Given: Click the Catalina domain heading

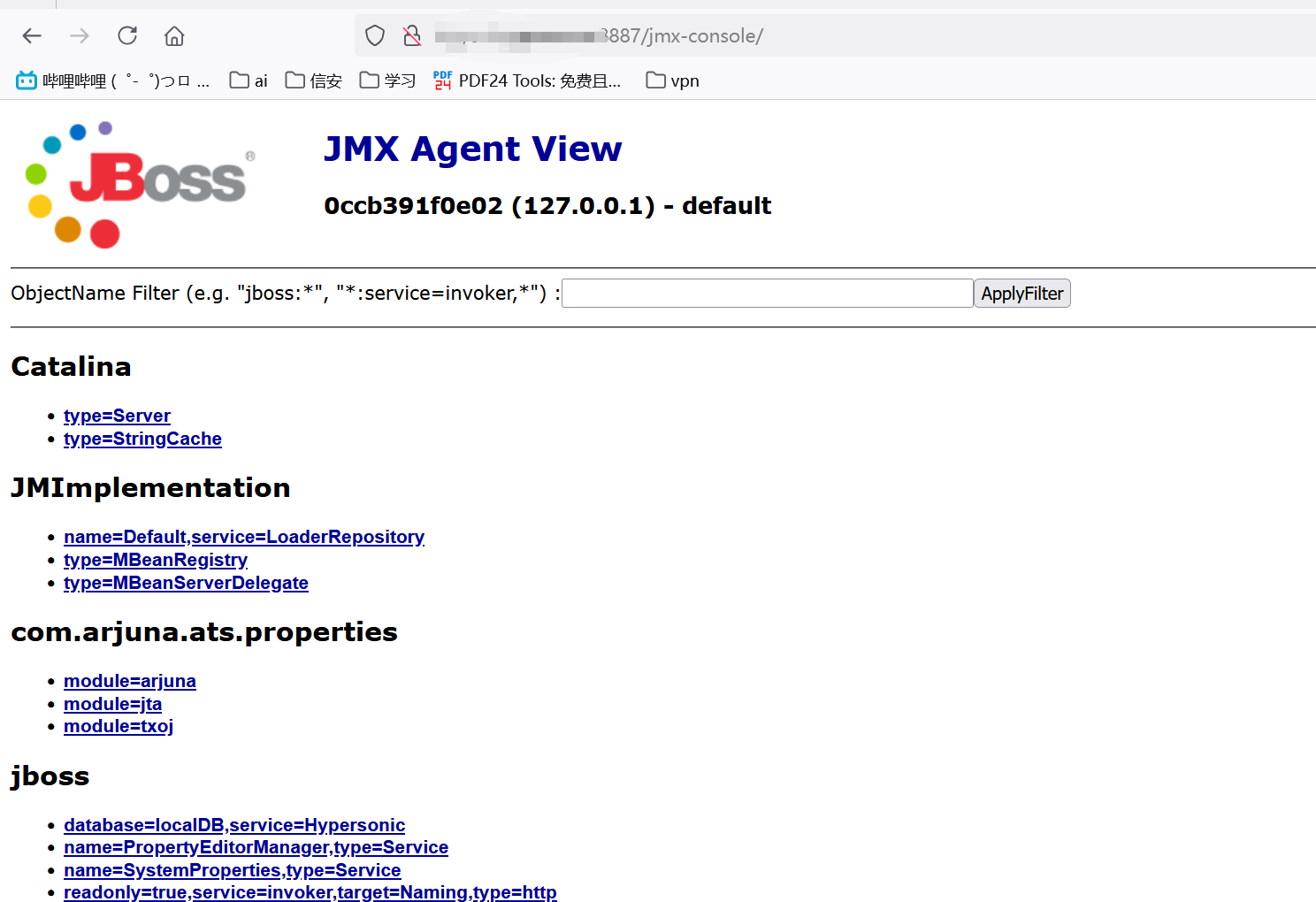Looking at the screenshot, I should click(71, 366).
